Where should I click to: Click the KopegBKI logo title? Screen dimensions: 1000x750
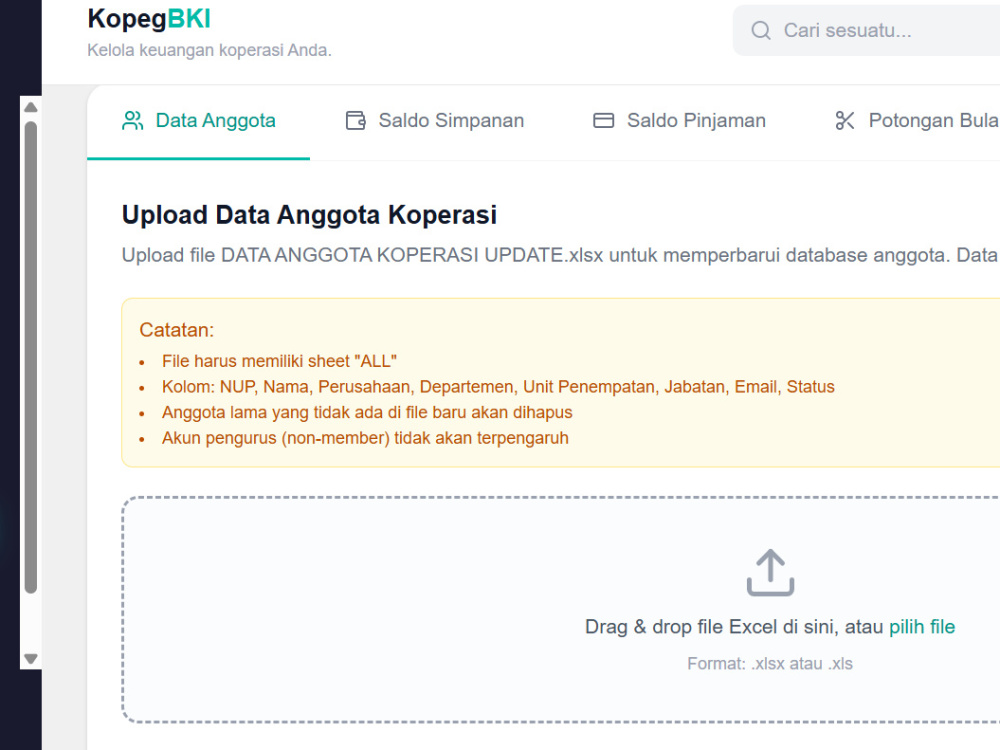pyautogui.click(x=149, y=18)
